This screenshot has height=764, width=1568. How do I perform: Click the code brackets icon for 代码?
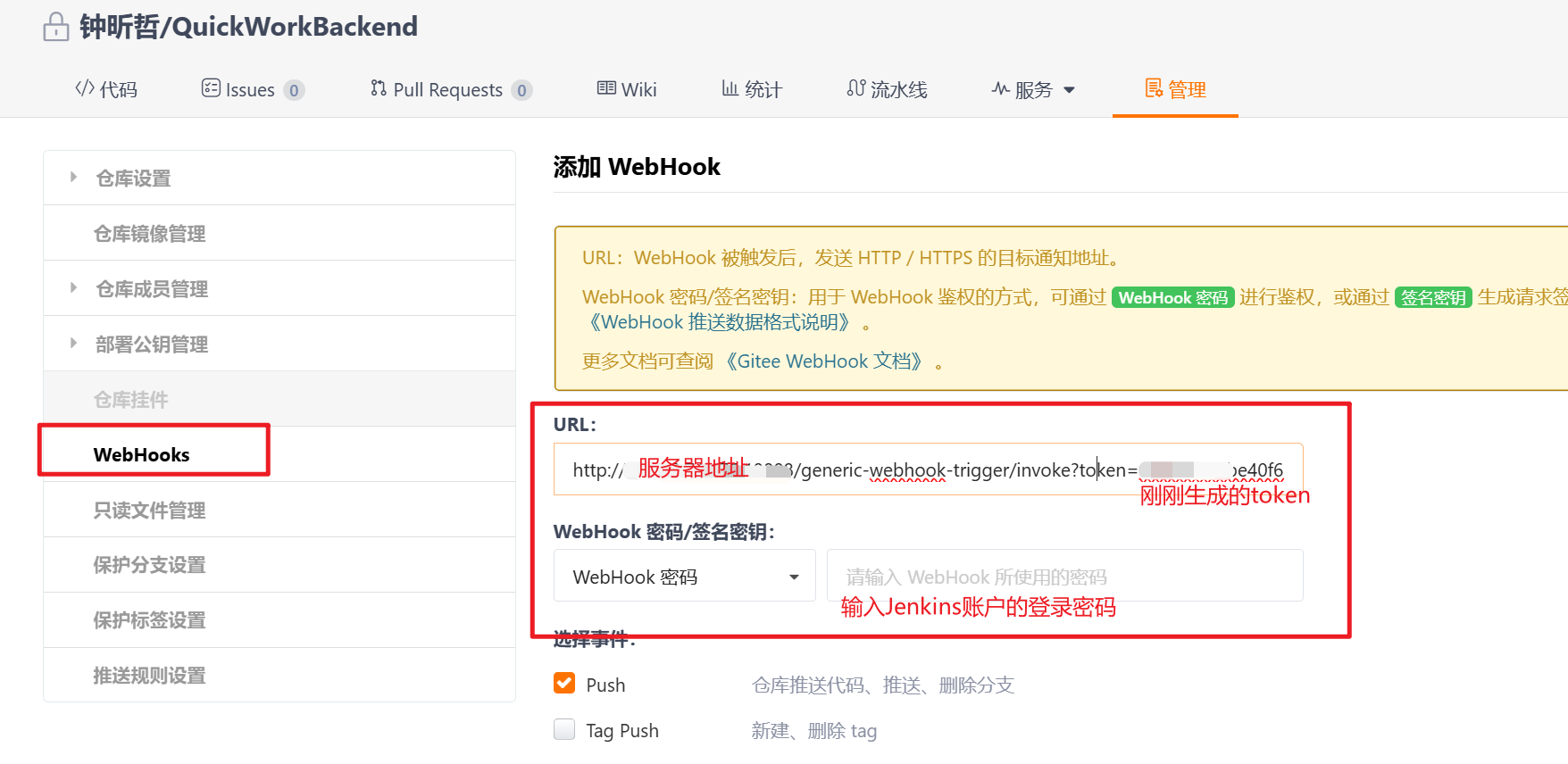tap(85, 88)
